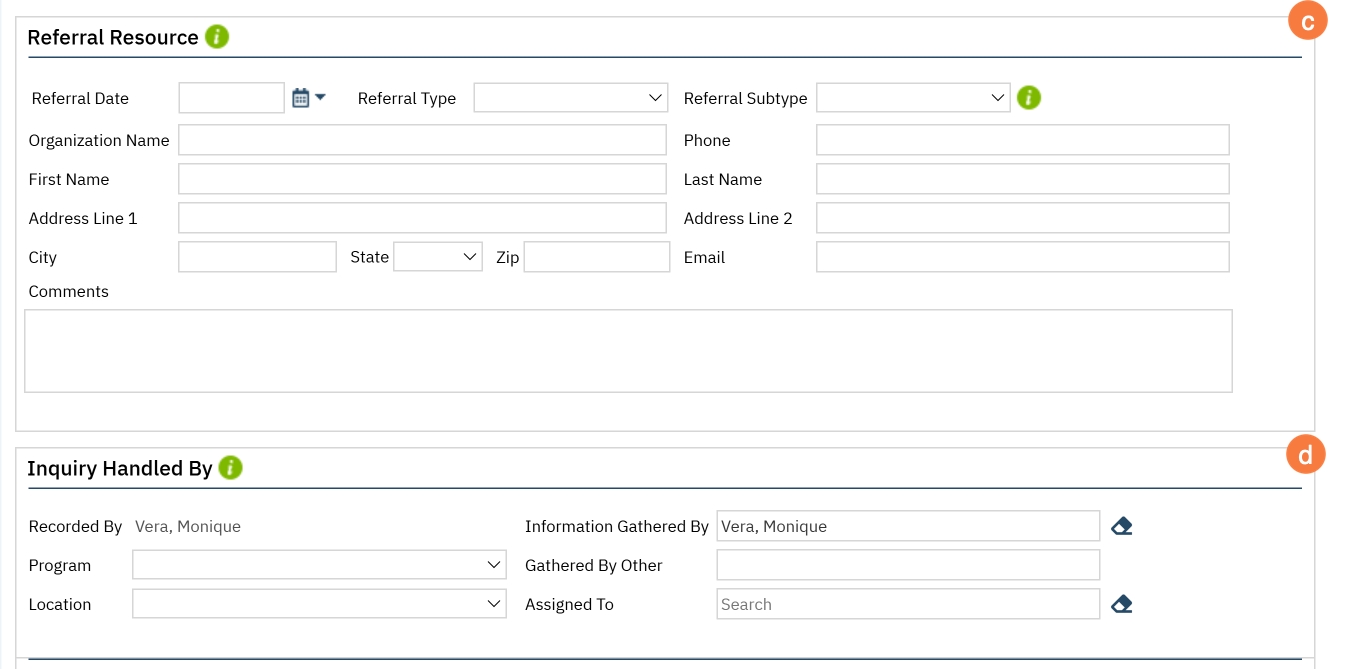Click the info icon beside Inquiry Handled By
Viewport: 1365px width, 669px height.
(x=231, y=468)
